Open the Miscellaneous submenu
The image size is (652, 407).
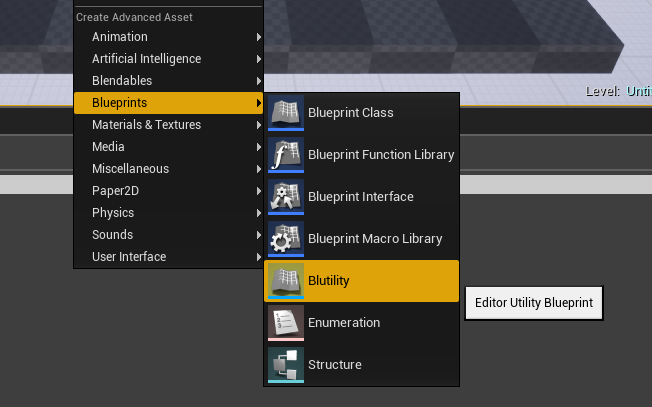pyautogui.click(x=168, y=169)
